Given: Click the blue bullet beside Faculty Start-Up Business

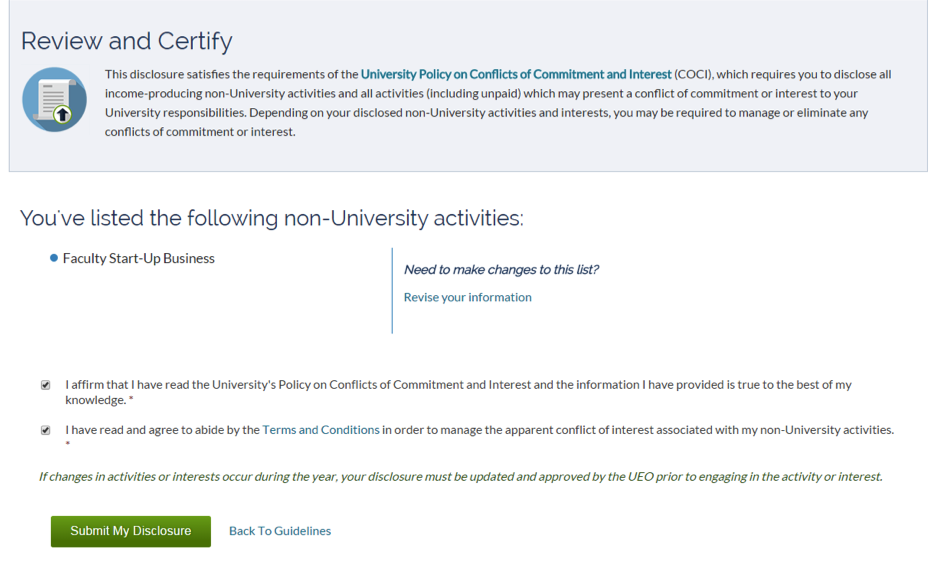Looking at the screenshot, I should pyautogui.click(x=53, y=258).
